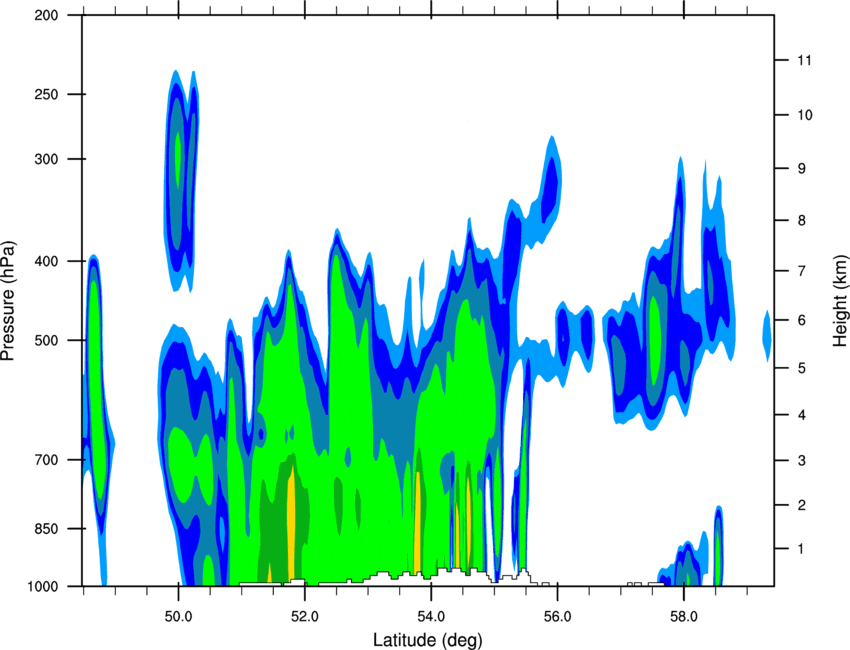Click the 58.0 latitude tick label
Image resolution: width=850 pixels, height=650 pixels.
684,617
